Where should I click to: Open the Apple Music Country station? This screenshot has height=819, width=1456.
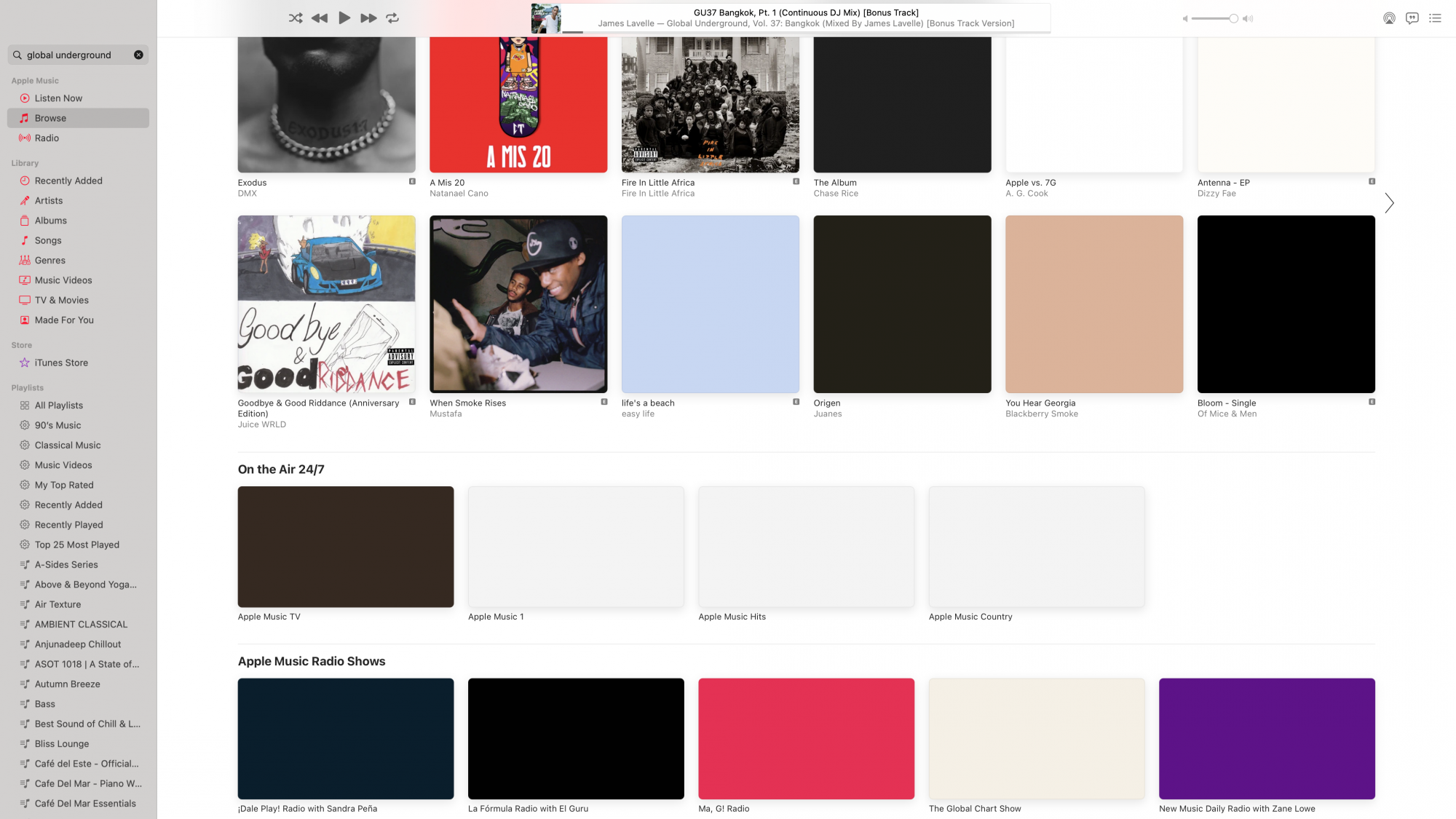pos(1037,547)
